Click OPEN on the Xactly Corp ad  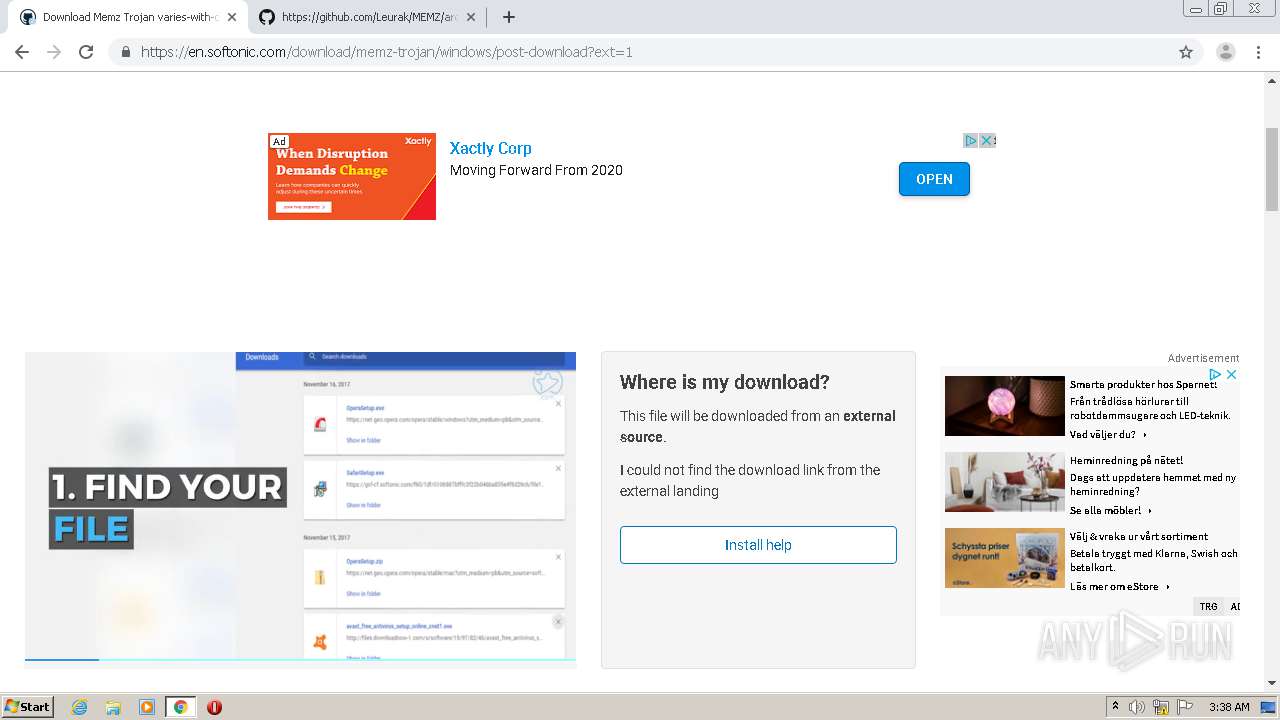[x=934, y=179]
